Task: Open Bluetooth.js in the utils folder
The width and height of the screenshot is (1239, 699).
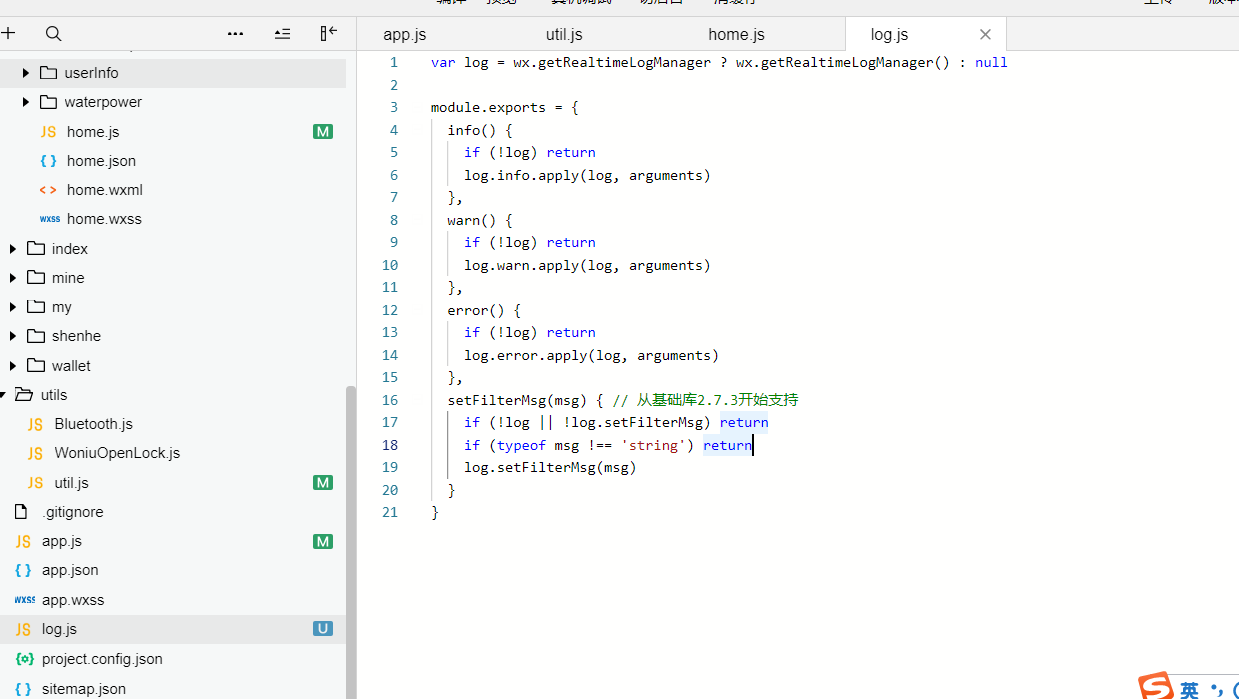Action: pyautogui.click(x=93, y=424)
